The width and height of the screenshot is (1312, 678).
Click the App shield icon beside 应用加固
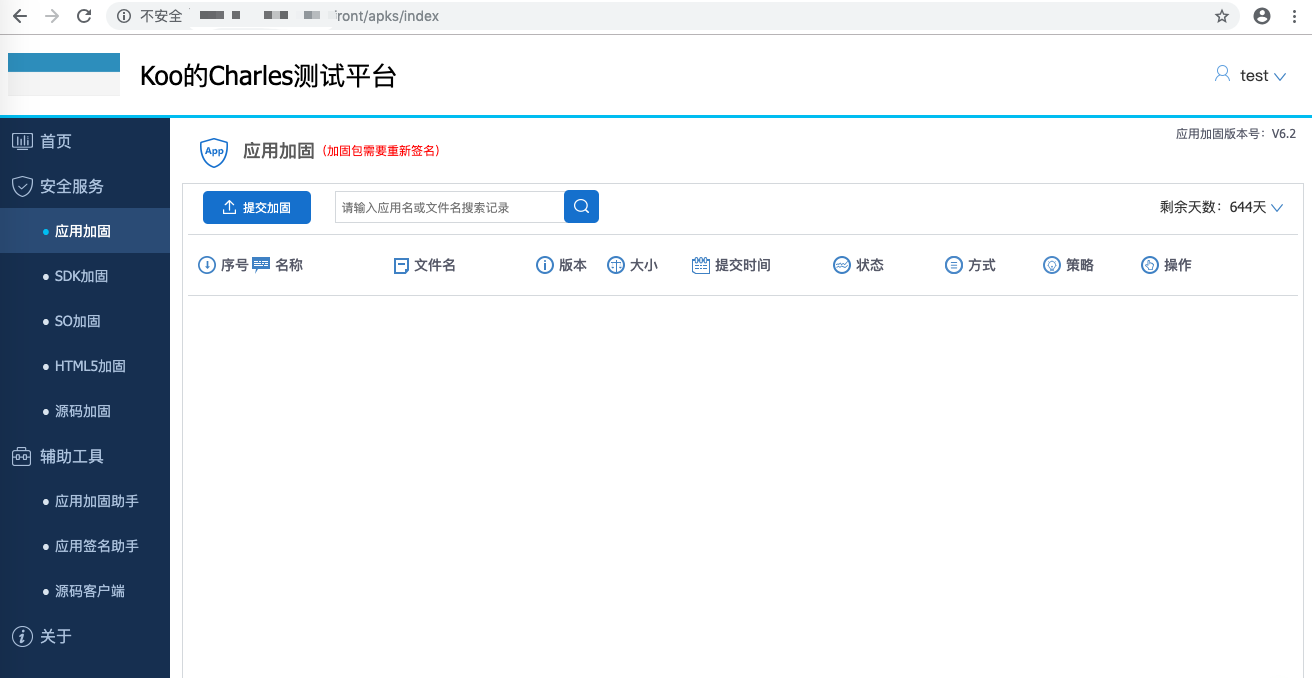click(214, 151)
